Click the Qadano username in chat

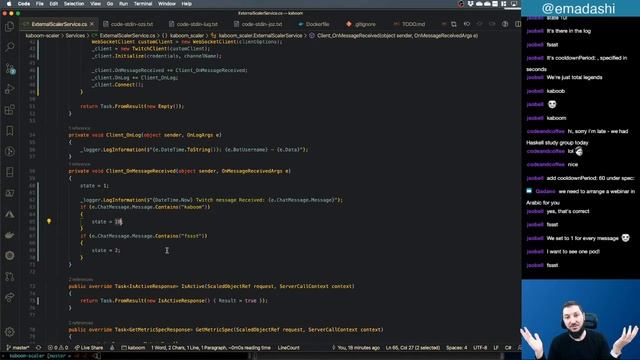click(x=545, y=191)
